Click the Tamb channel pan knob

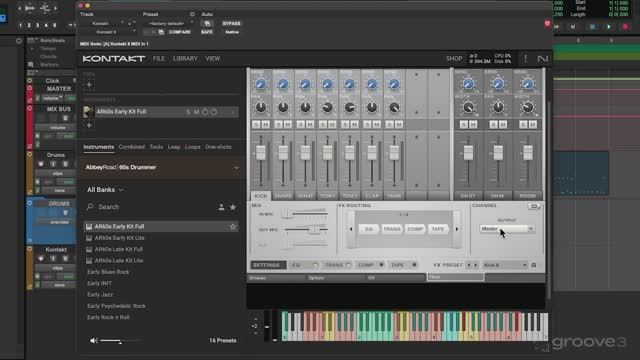click(394, 107)
